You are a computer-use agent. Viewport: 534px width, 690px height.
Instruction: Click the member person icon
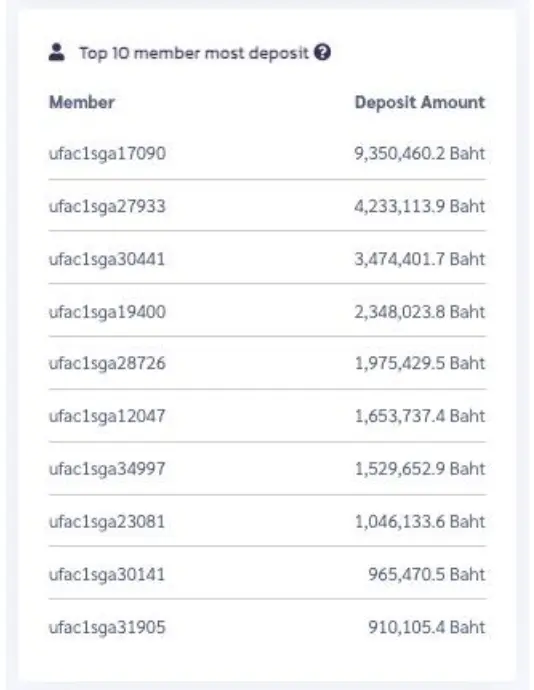point(56,52)
